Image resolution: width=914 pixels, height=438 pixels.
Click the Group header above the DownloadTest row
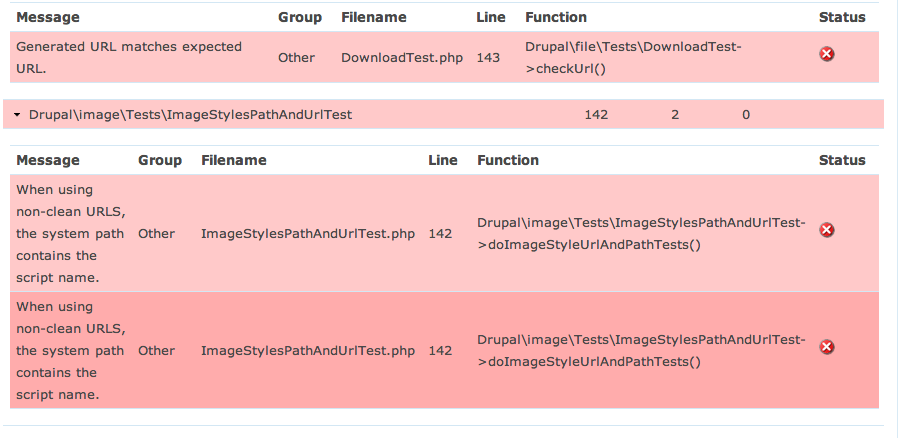pos(300,17)
